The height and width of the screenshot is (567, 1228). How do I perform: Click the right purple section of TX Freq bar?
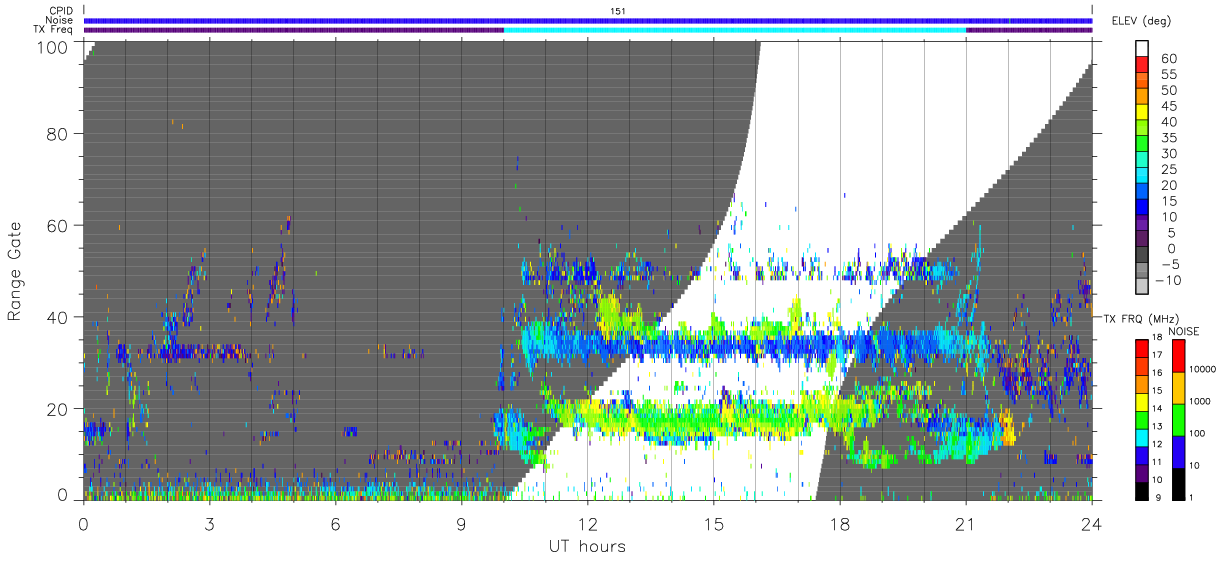point(1029,30)
